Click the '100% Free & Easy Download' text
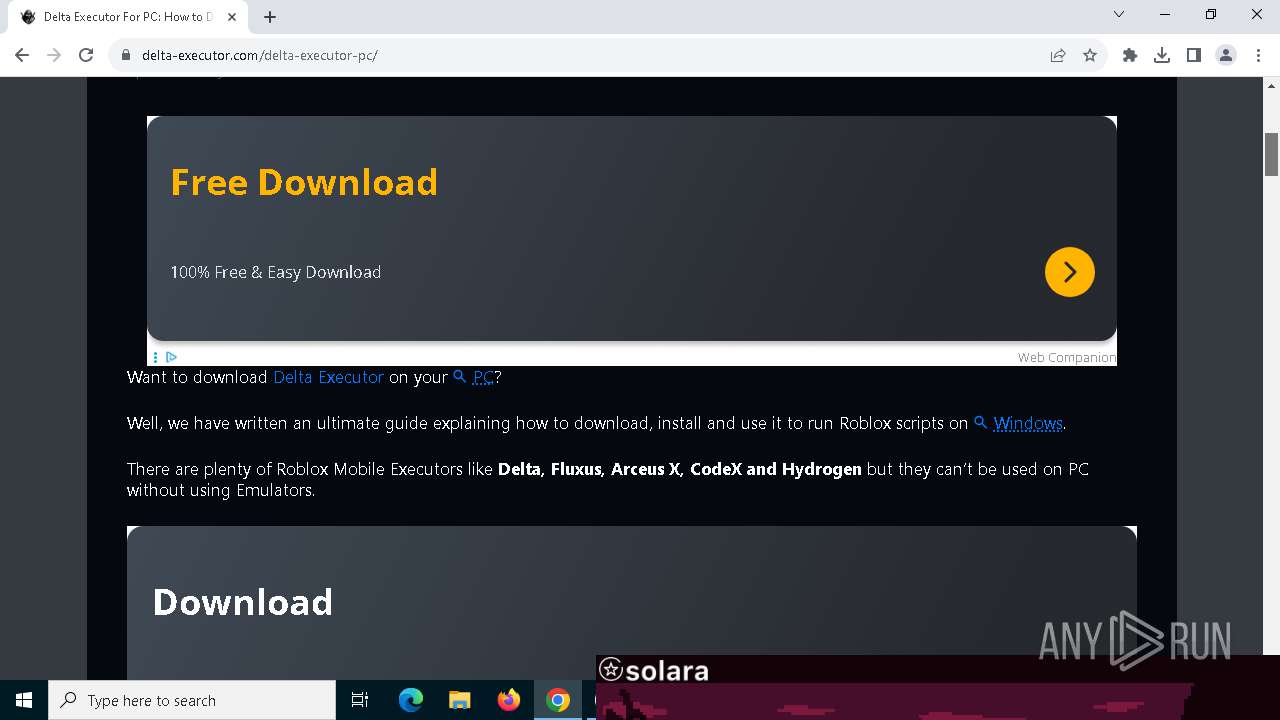Viewport: 1280px width, 720px height. [x=276, y=272]
